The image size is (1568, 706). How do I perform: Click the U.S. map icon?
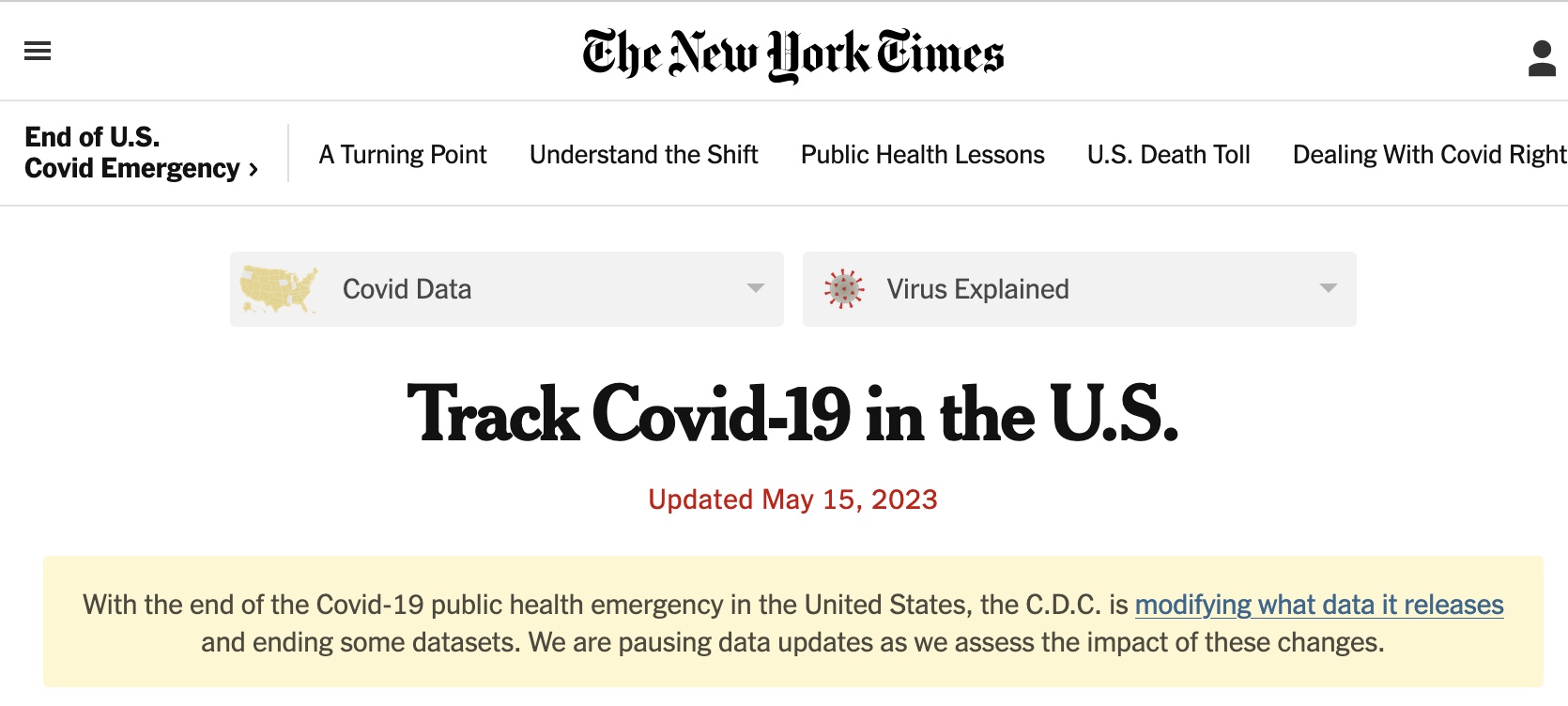[x=279, y=289]
